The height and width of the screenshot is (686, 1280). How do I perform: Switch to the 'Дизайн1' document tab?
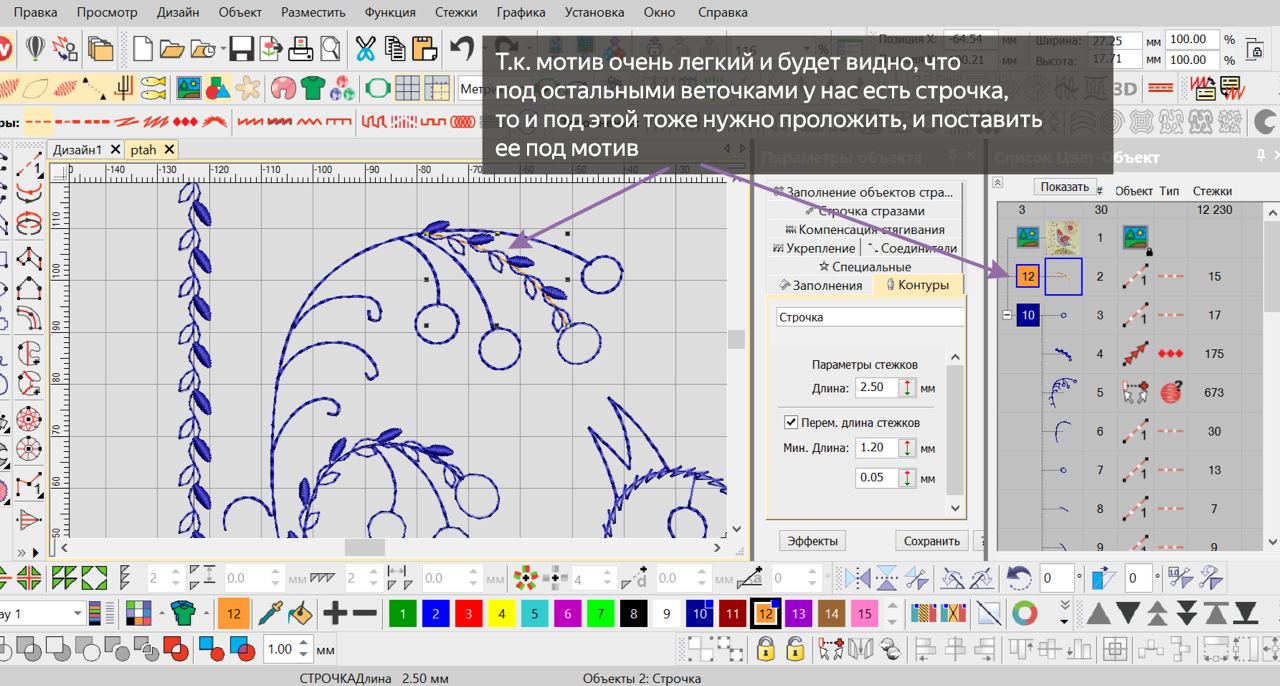click(x=78, y=149)
